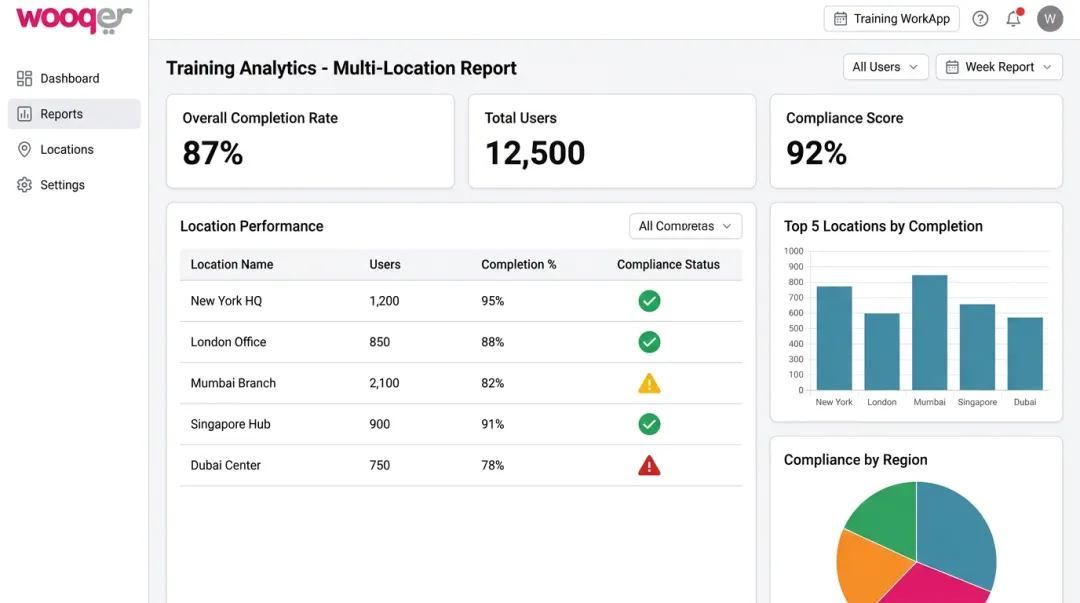Click the 95% completion value
Viewport: 1080px width, 603px height.
tap(492, 301)
